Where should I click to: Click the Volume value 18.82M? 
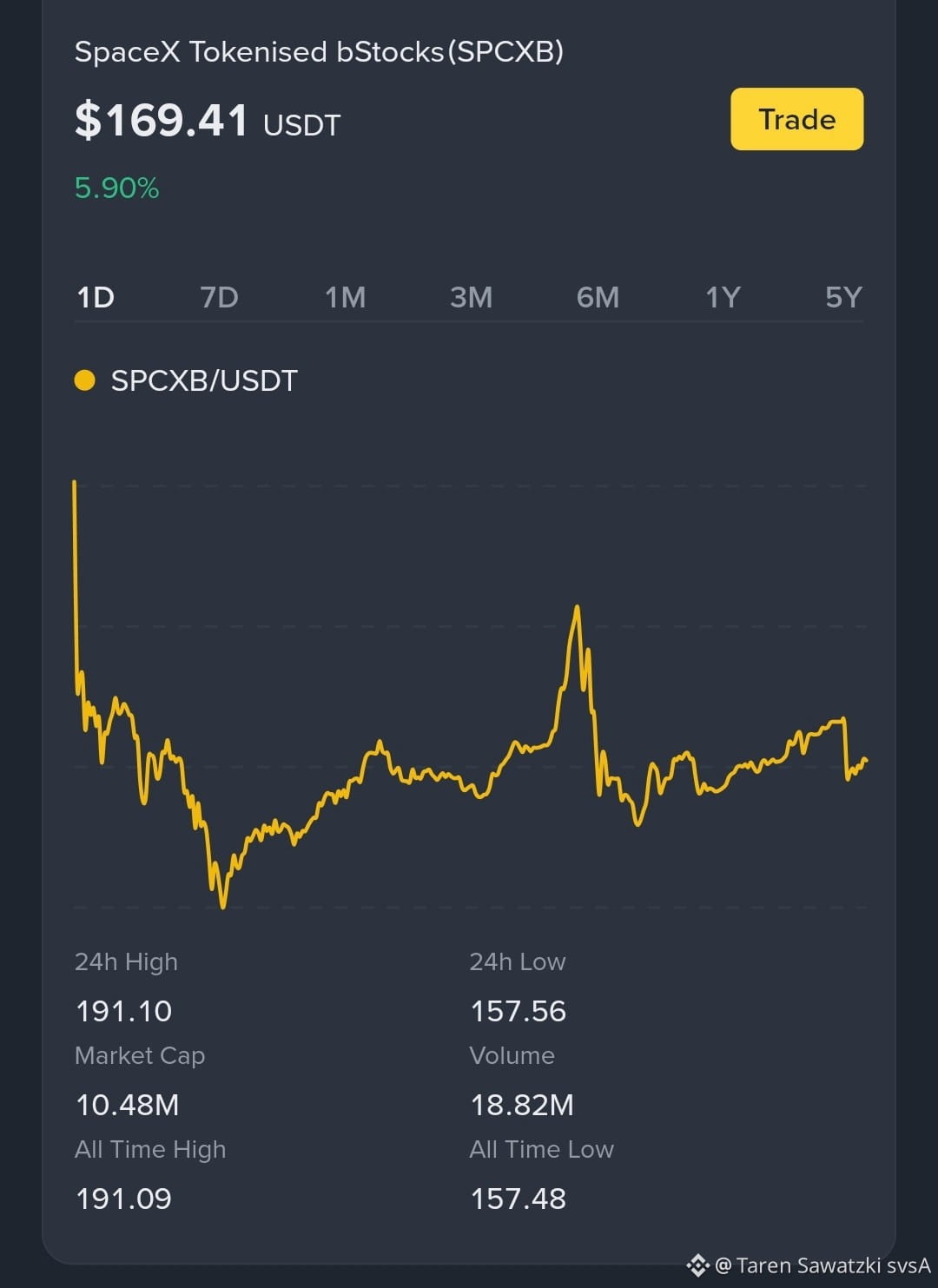[x=522, y=1105]
